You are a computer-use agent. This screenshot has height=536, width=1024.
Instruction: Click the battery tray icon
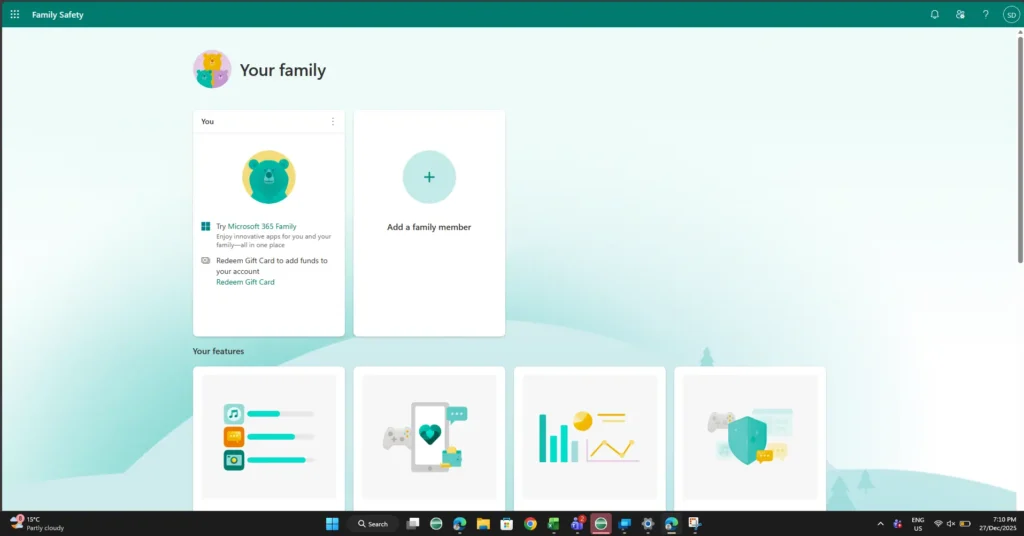965,524
